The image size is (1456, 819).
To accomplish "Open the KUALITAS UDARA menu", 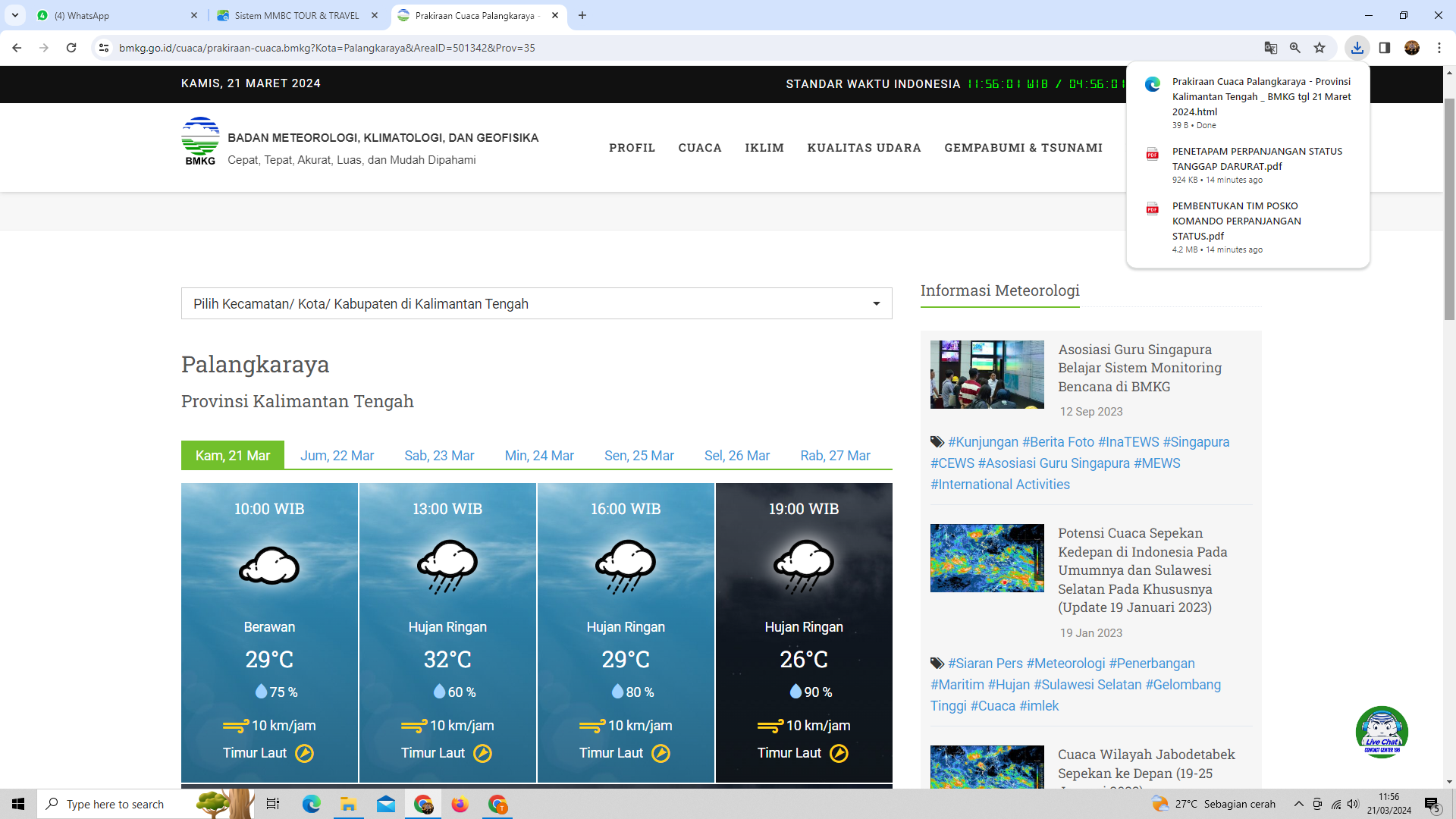I will click(x=864, y=148).
